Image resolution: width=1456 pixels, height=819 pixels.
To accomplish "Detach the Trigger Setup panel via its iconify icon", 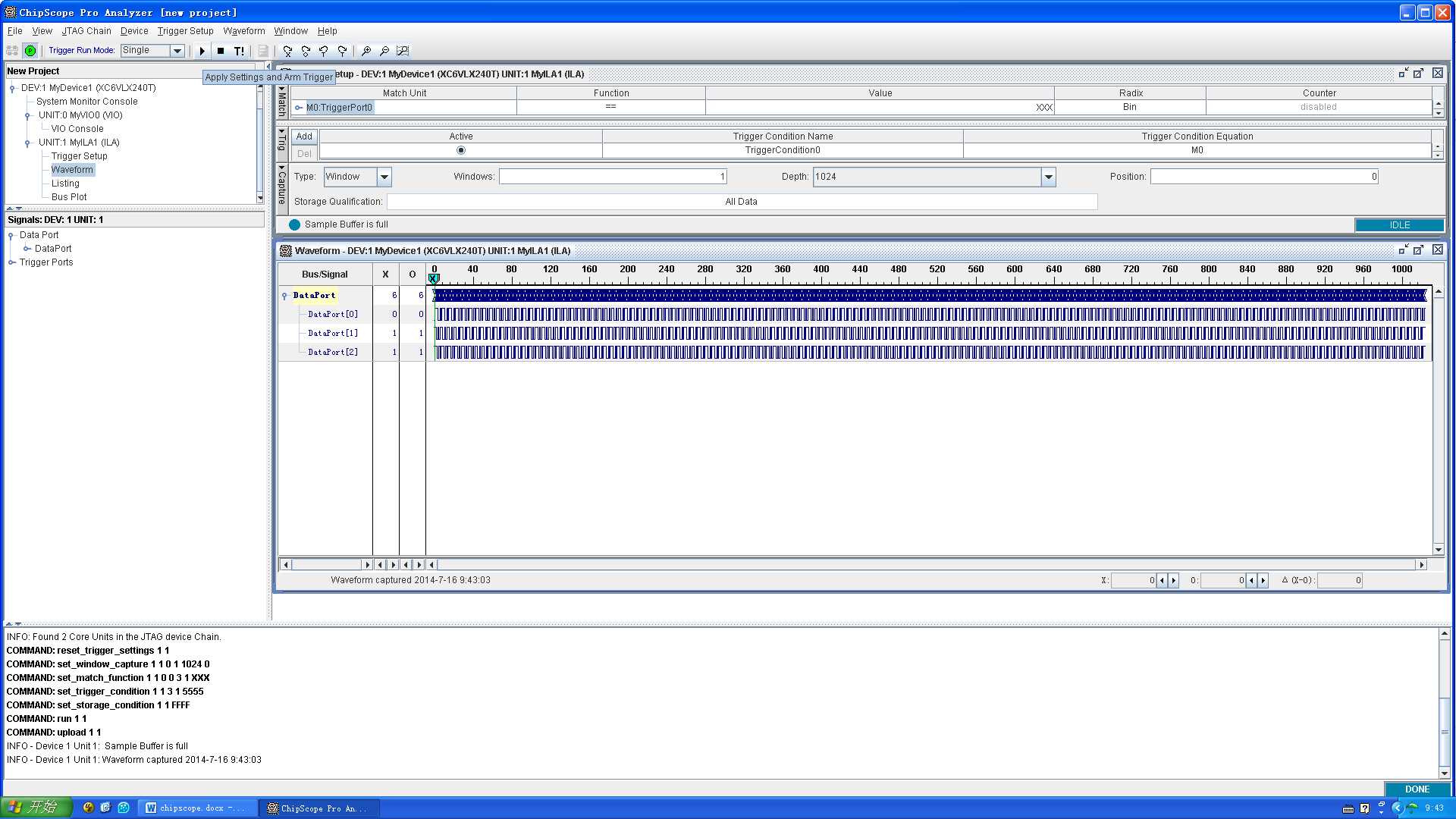I will [x=1403, y=73].
